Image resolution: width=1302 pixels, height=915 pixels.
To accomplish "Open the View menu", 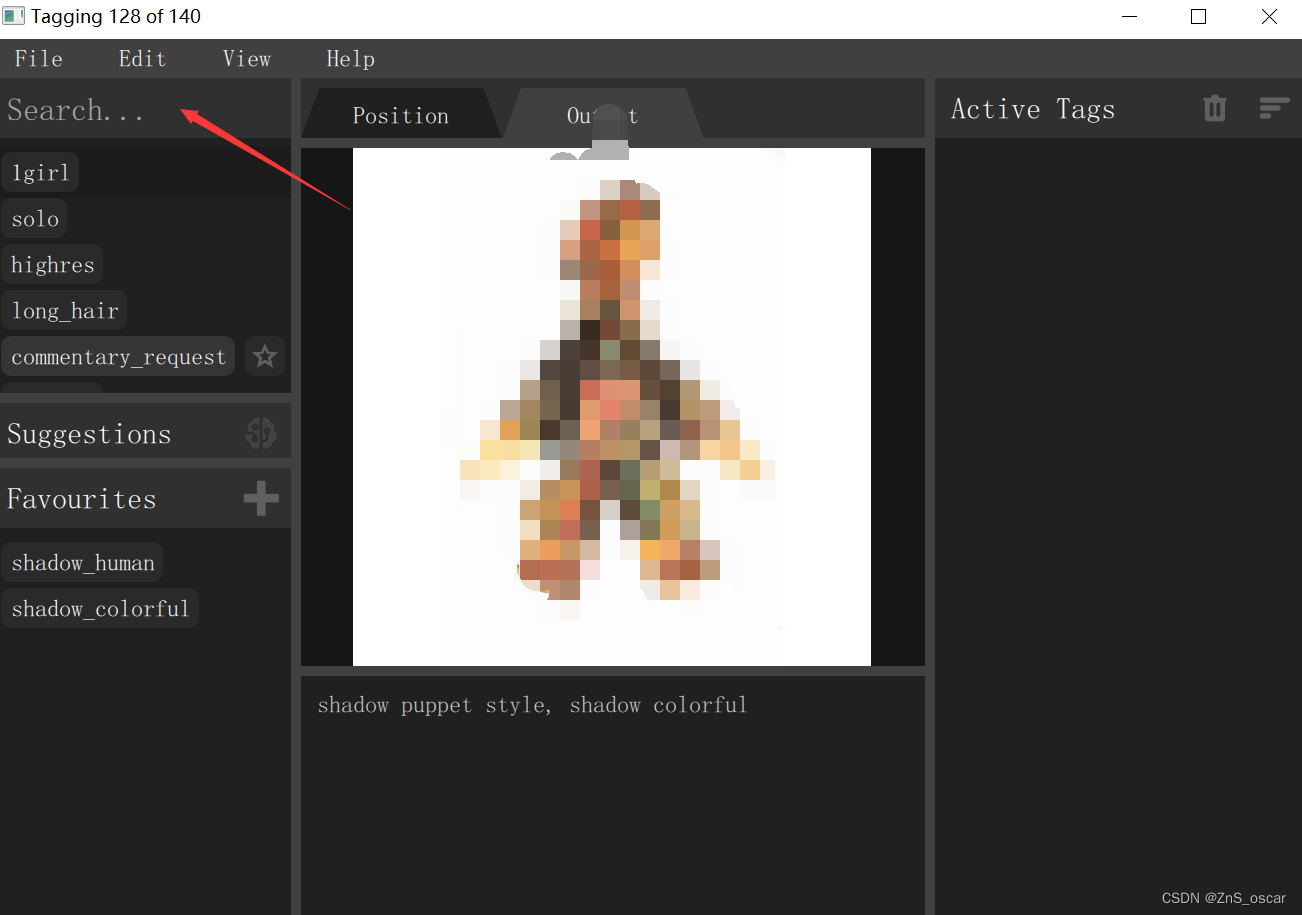I will [246, 58].
